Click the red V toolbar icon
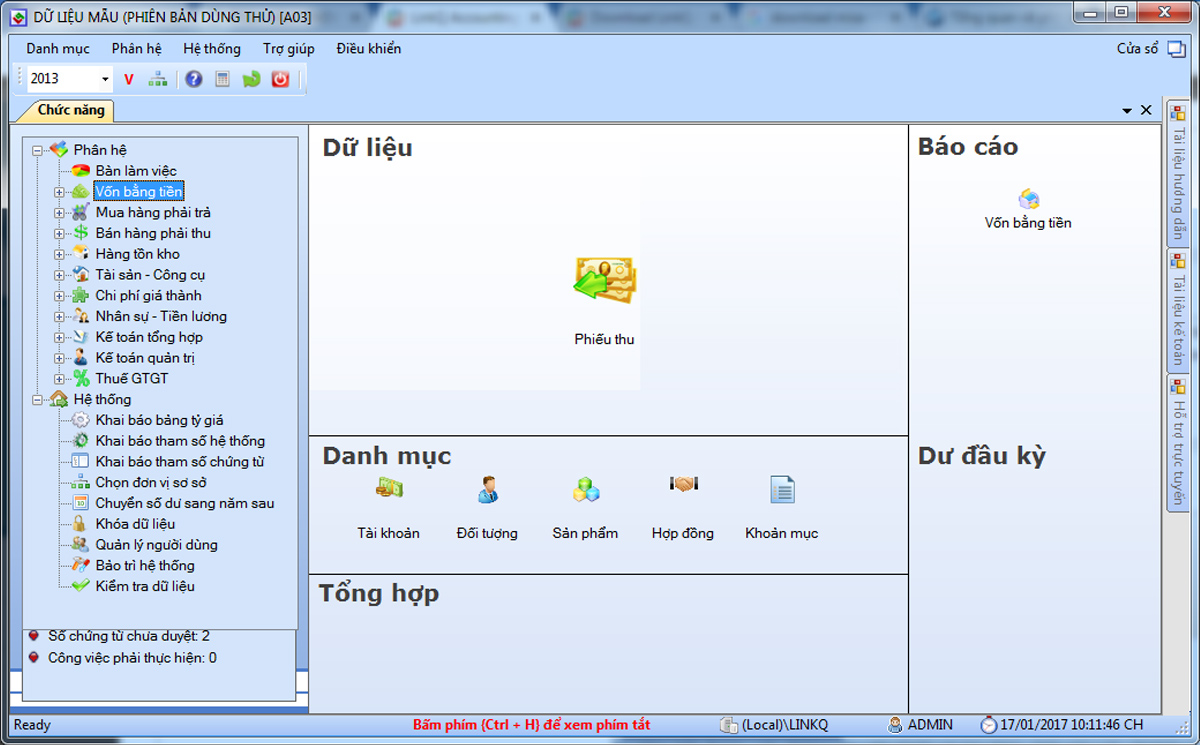 [129, 78]
